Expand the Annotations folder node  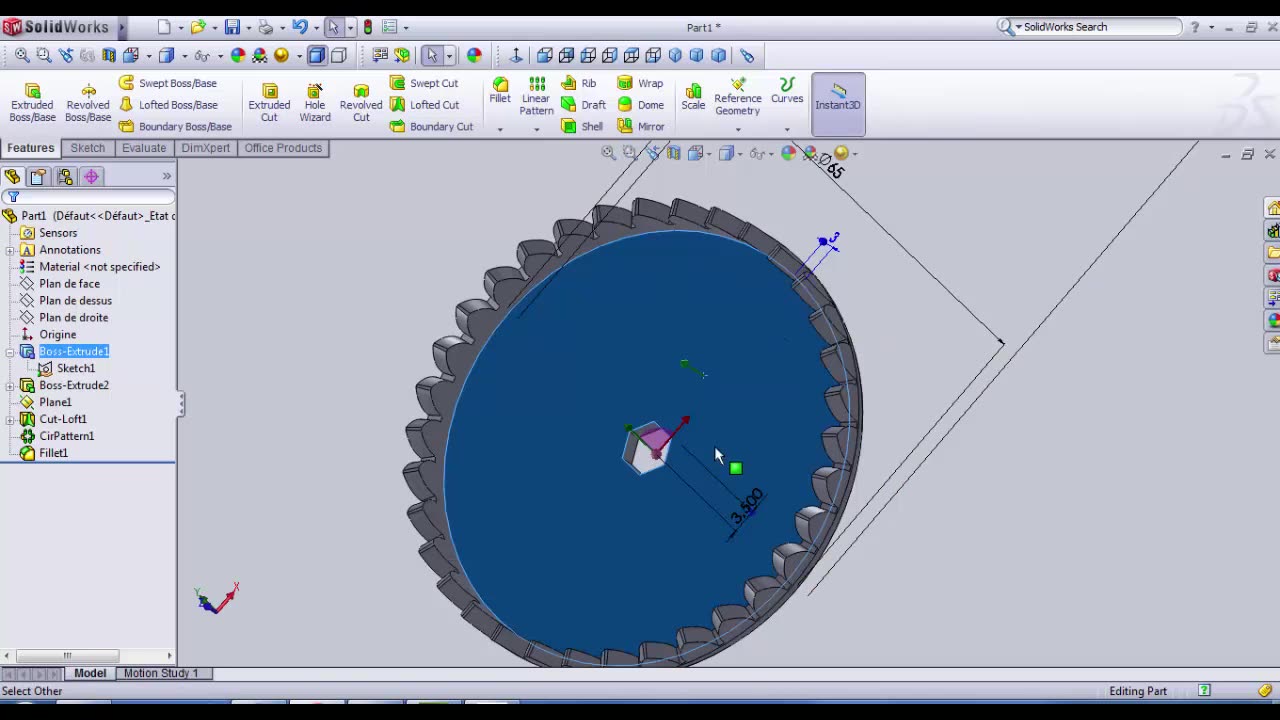coord(10,250)
